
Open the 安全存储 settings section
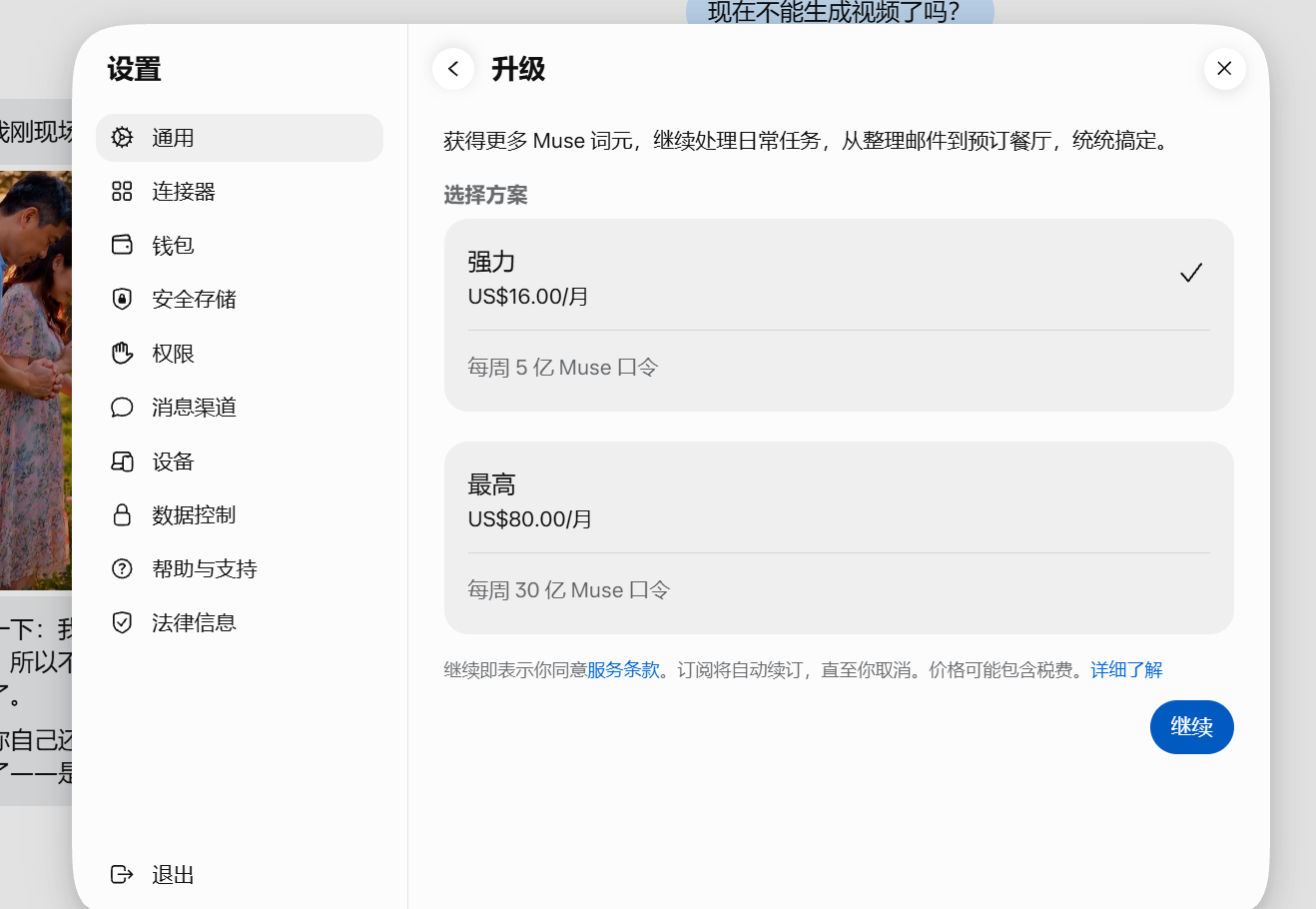pos(240,299)
